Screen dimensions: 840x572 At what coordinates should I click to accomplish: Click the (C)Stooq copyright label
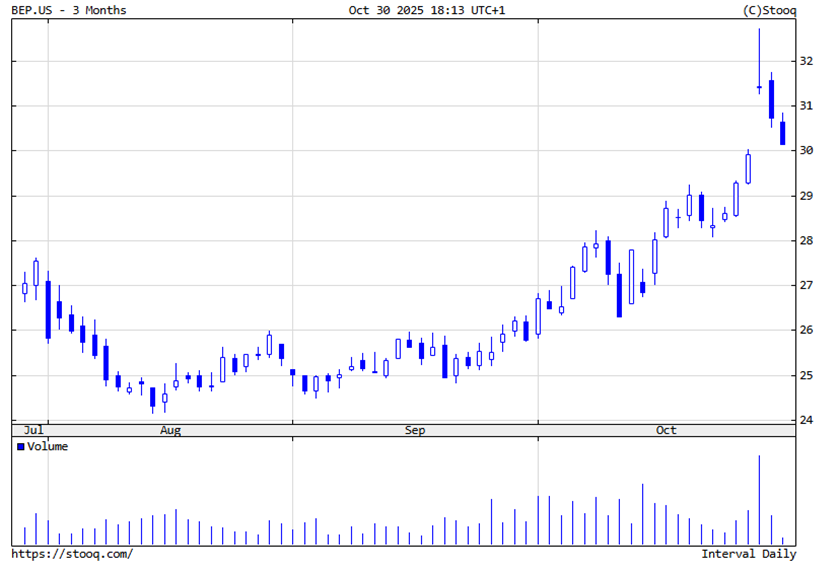[x=764, y=10]
